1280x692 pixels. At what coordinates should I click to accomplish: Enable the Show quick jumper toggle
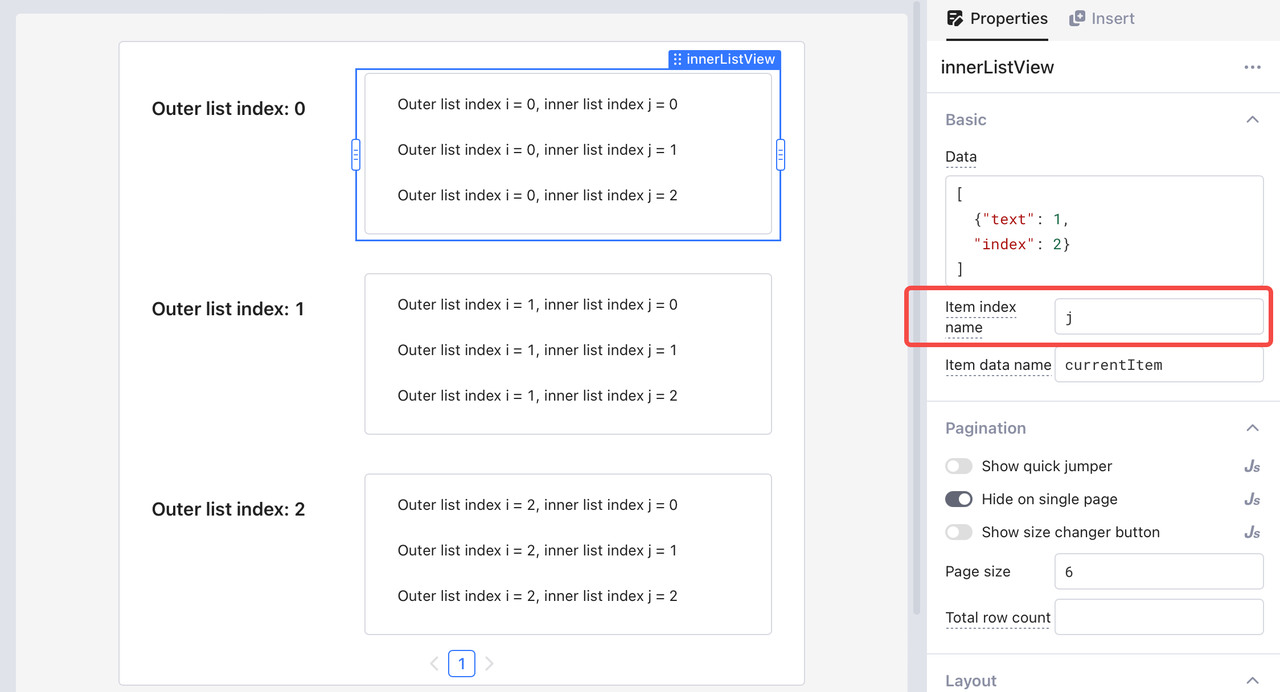[x=959, y=466]
